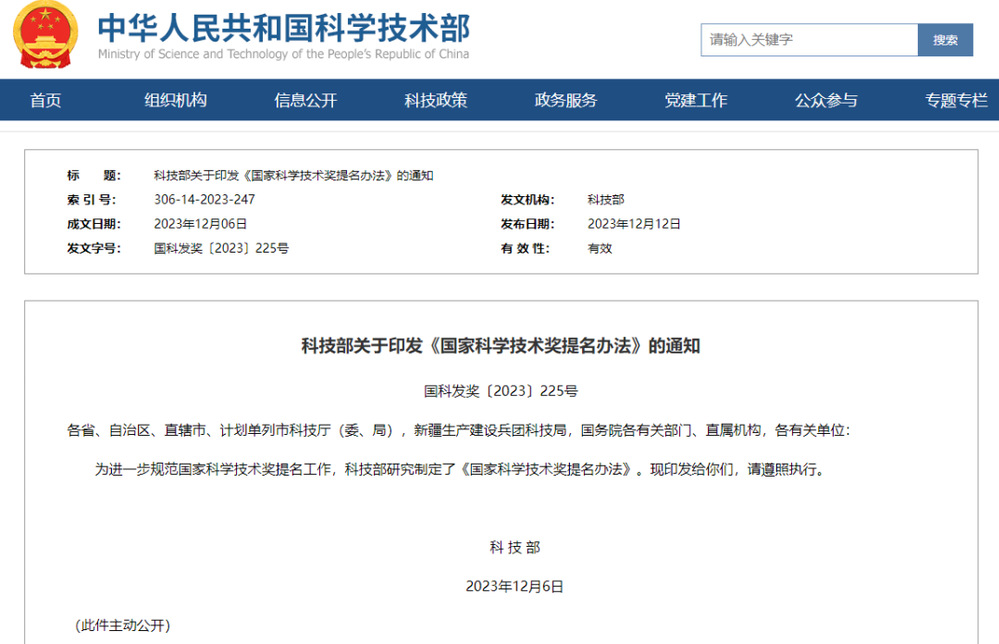Click the 成文日期 value 2023年12月06日
The image size is (999, 644).
(x=201, y=224)
